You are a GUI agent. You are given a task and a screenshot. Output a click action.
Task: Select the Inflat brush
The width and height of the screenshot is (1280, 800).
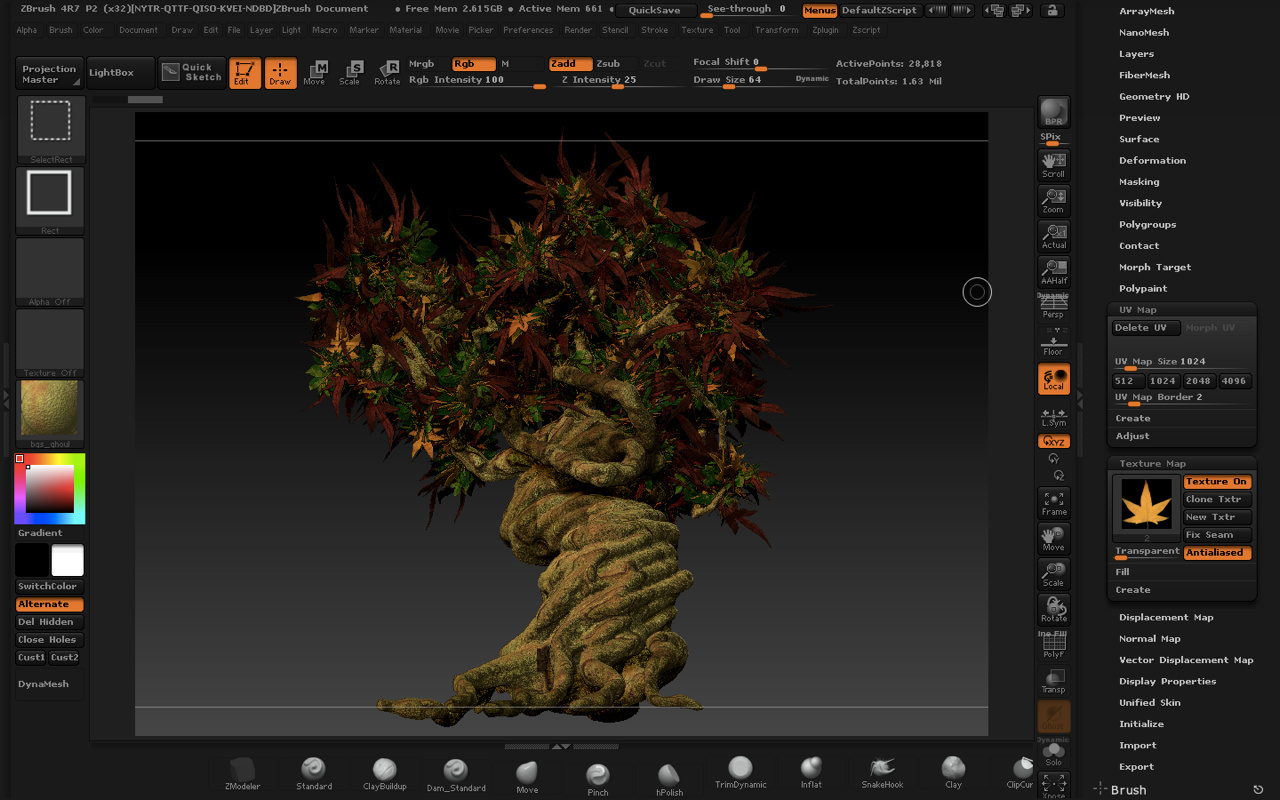click(811, 773)
